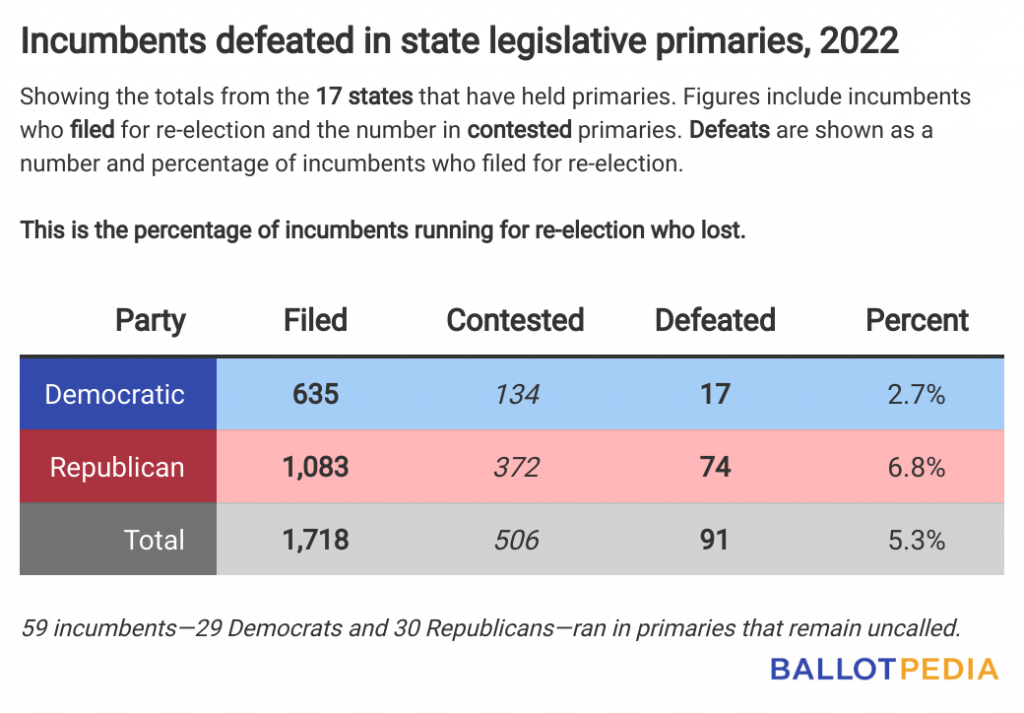Image resolution: width=1024 pixels, height=713 pixels.
Task: Click the Democratic filed value 635
Action: 315,394
